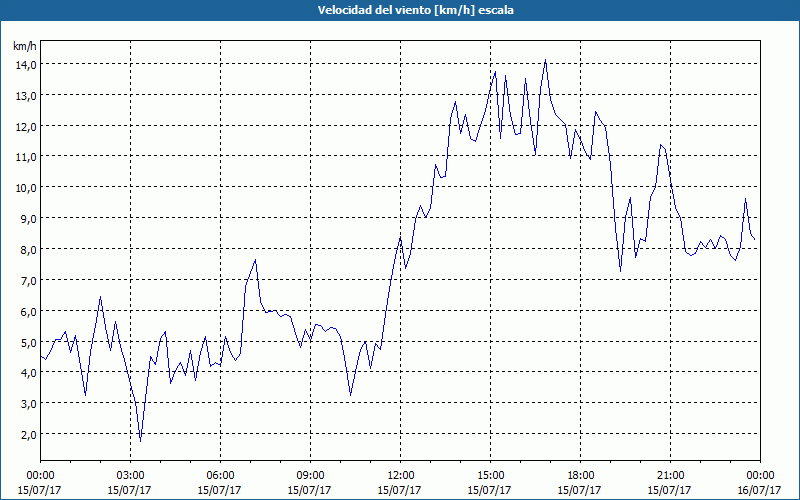This screenshot has height=500, width=800.
Task: Click the "15/07/17" date under 06:00
Action: (220, 490)
